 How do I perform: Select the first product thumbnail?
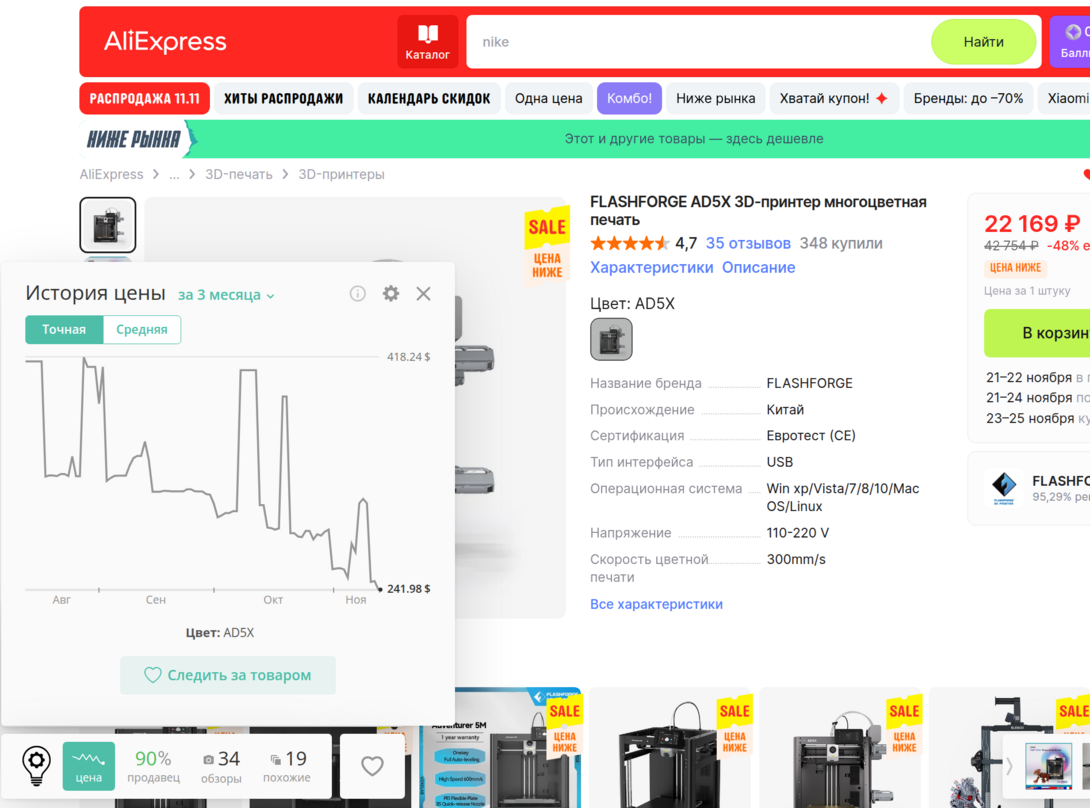pyautogui.click(x=108, y=225)
